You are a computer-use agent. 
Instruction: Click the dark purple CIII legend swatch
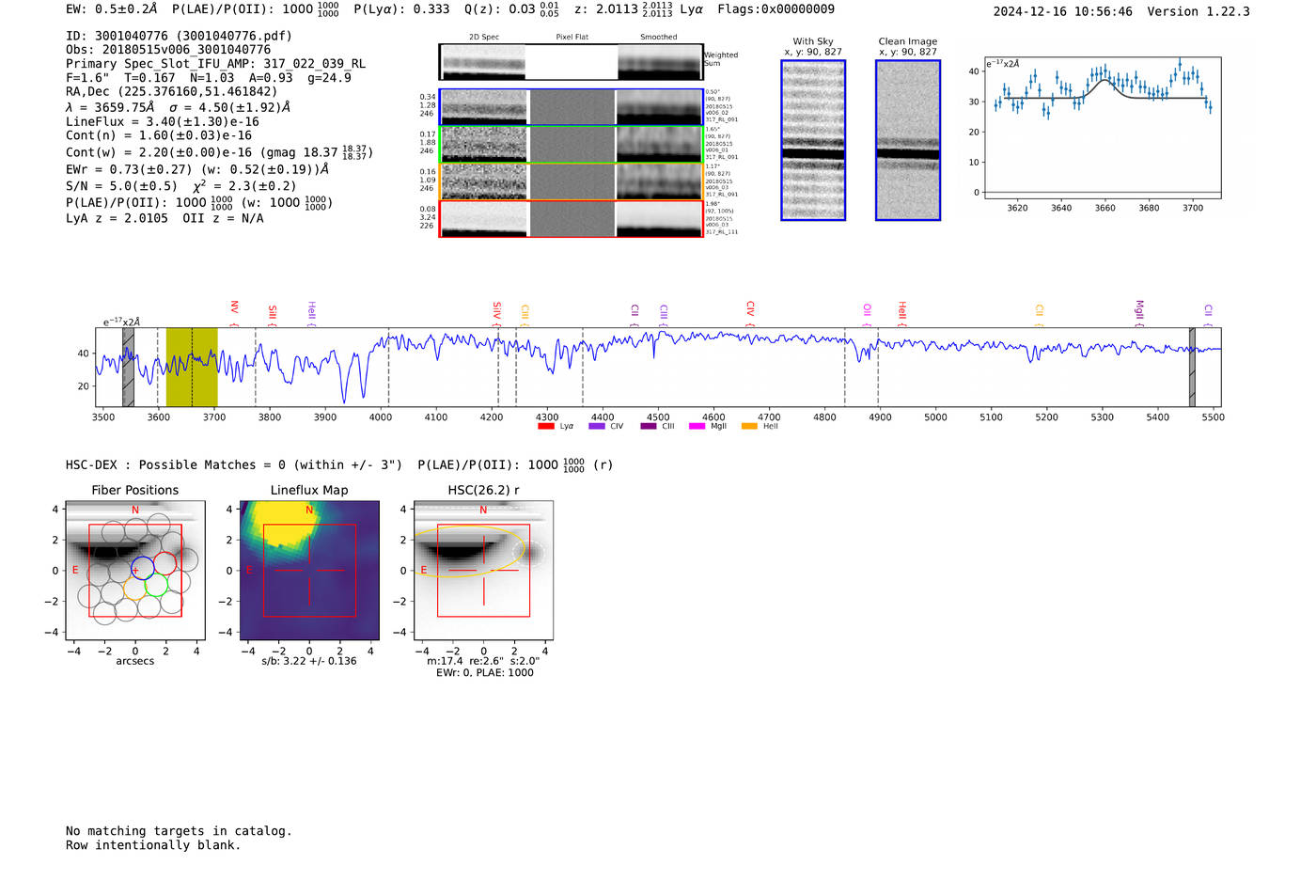(649, 427)
